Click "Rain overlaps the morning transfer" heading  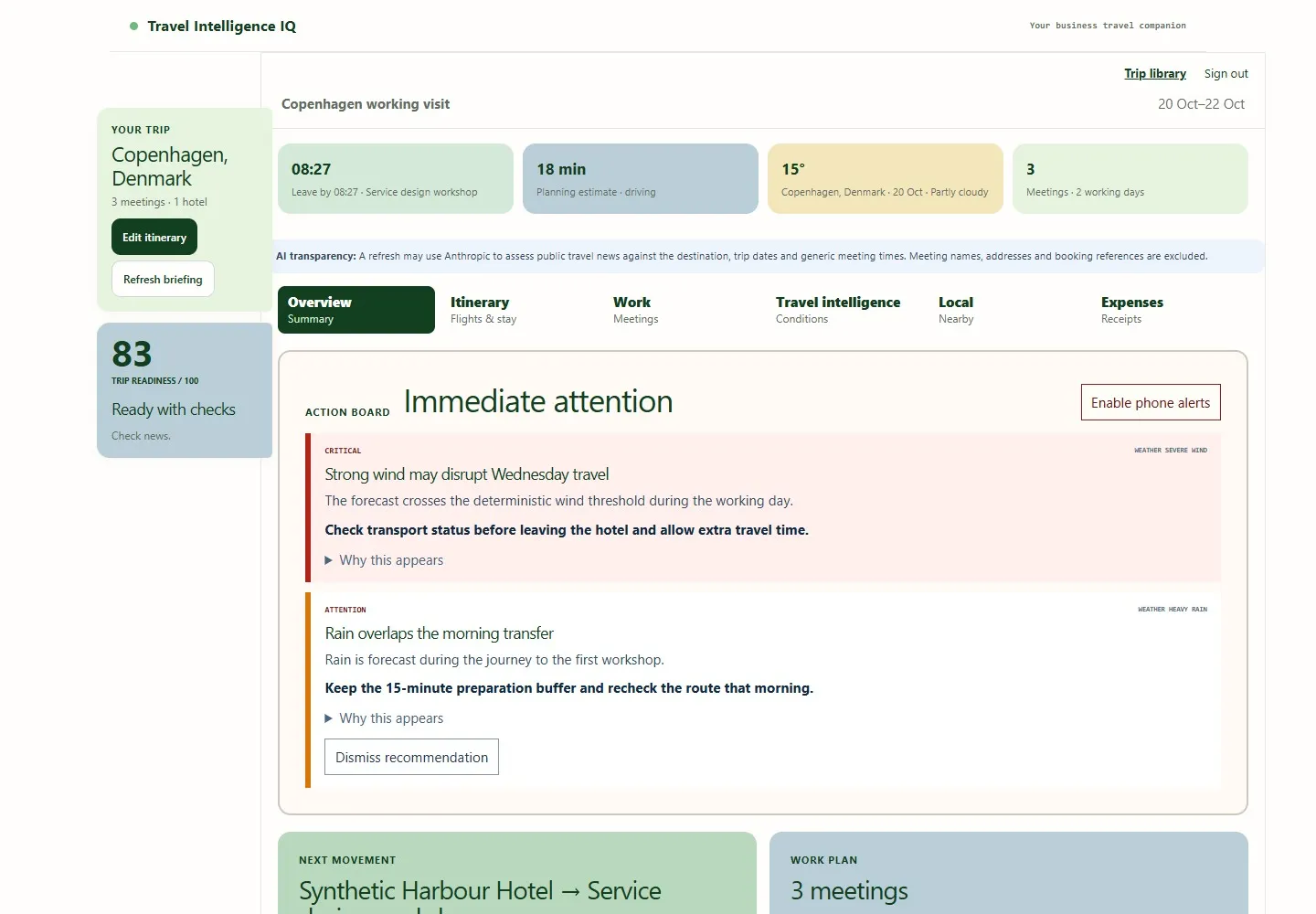click(x=440, y=633)
